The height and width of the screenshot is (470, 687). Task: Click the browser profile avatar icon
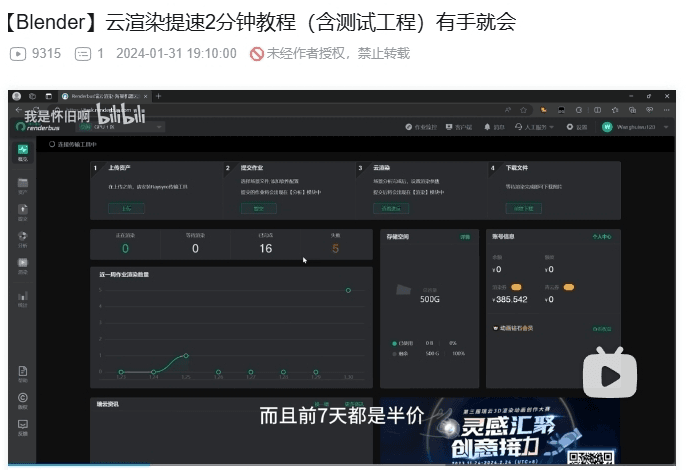click(17, 96)
